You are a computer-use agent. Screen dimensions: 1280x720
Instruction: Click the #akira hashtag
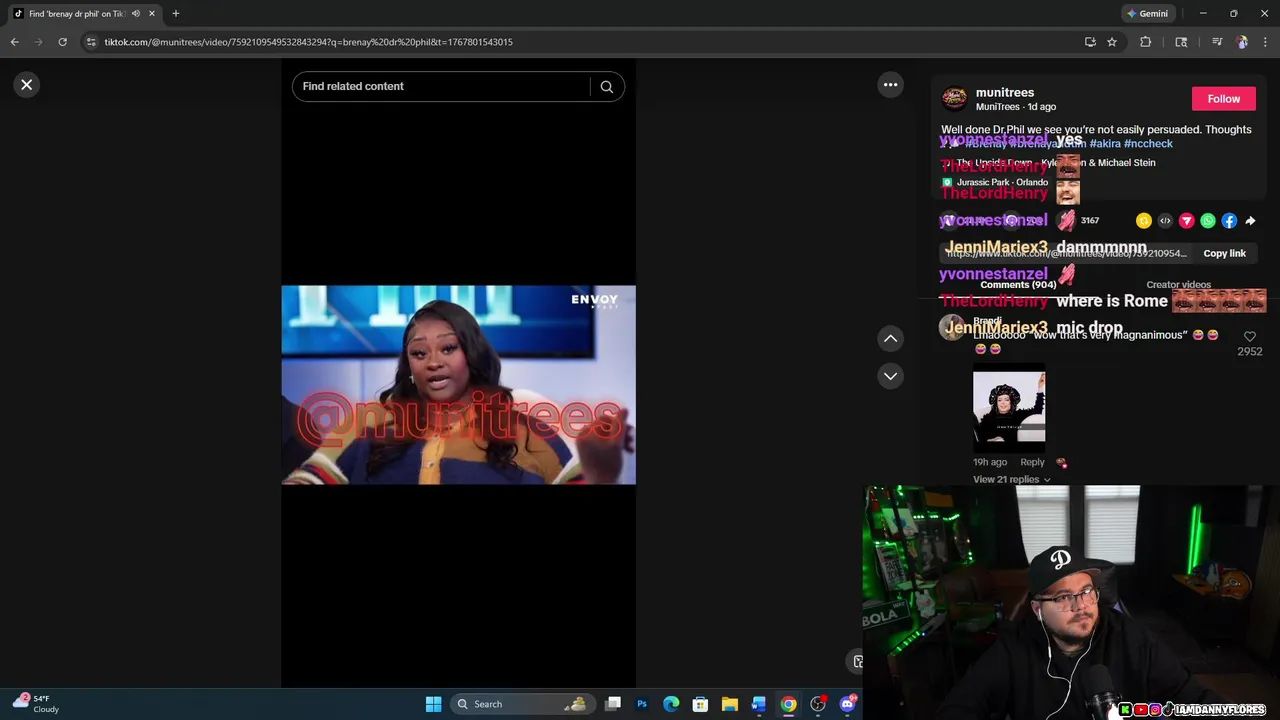tap(1105, 144)
